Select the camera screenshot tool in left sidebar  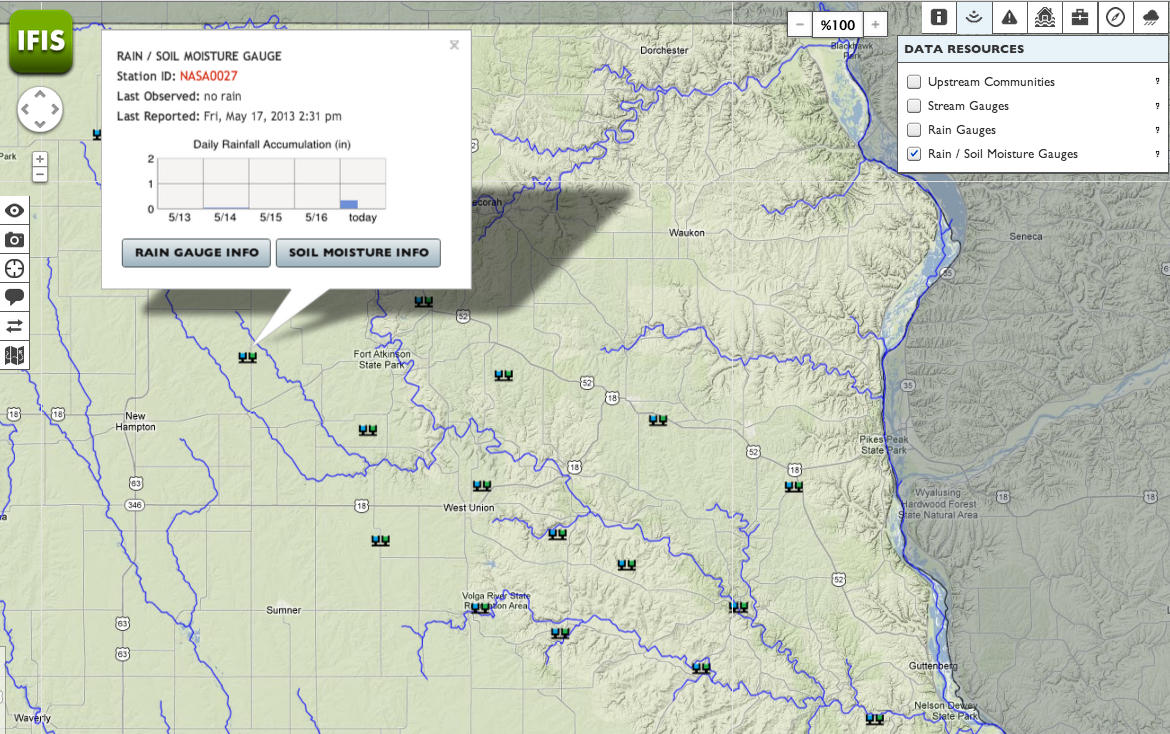pyautogui.click(x=14, y=240)
